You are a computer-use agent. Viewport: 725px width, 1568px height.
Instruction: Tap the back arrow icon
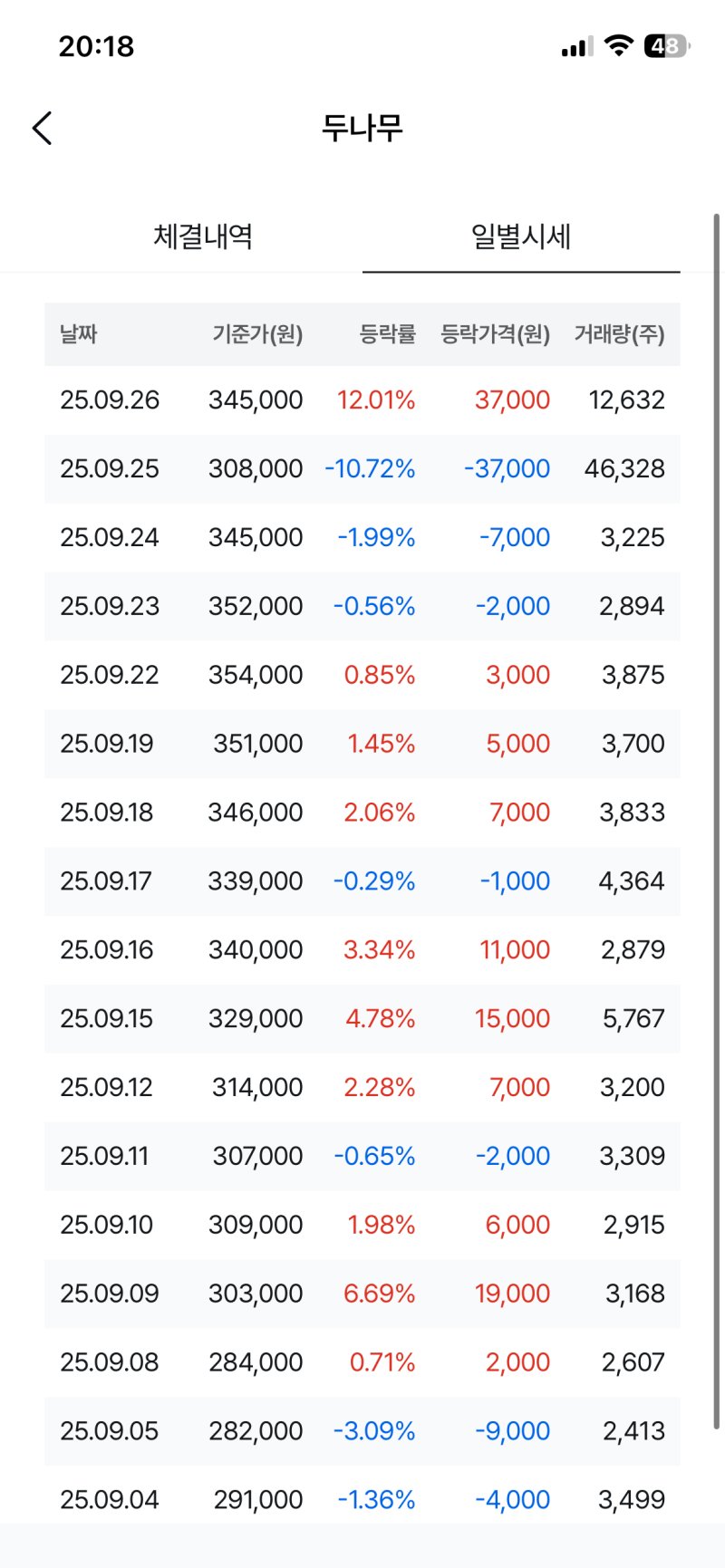(43, 128)
